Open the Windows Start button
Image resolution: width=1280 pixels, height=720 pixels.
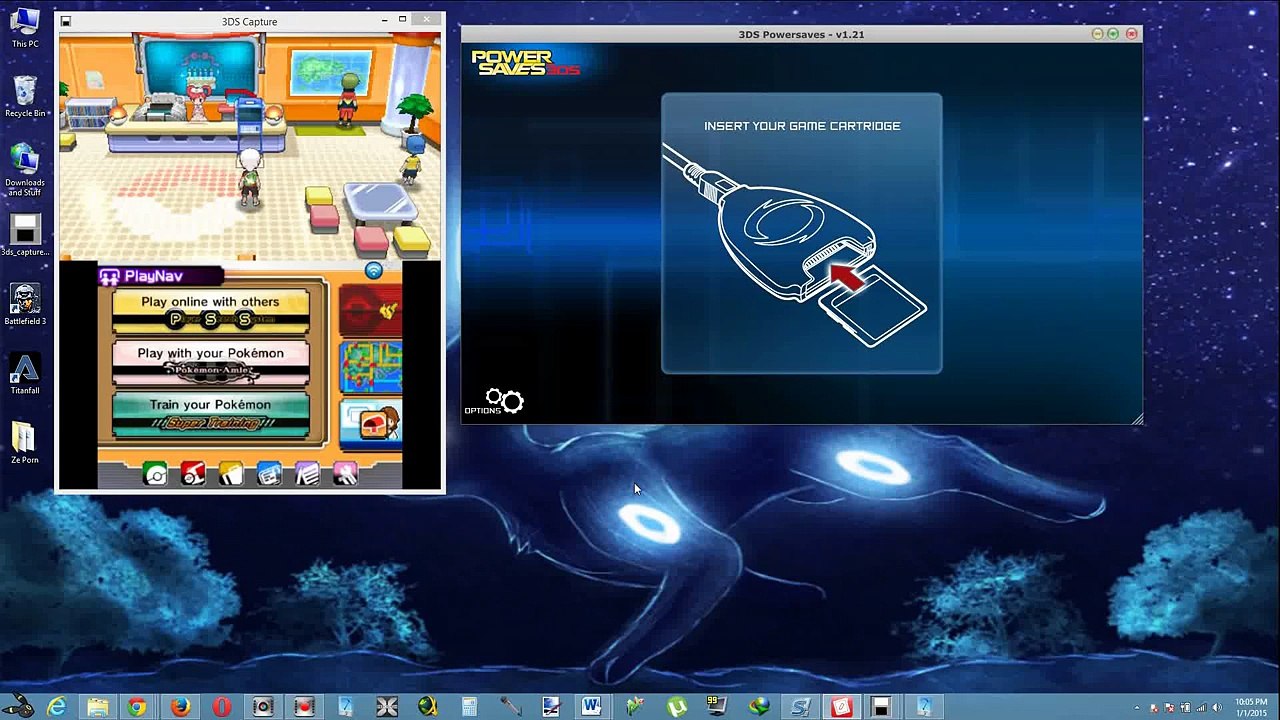tap(17, 707)
